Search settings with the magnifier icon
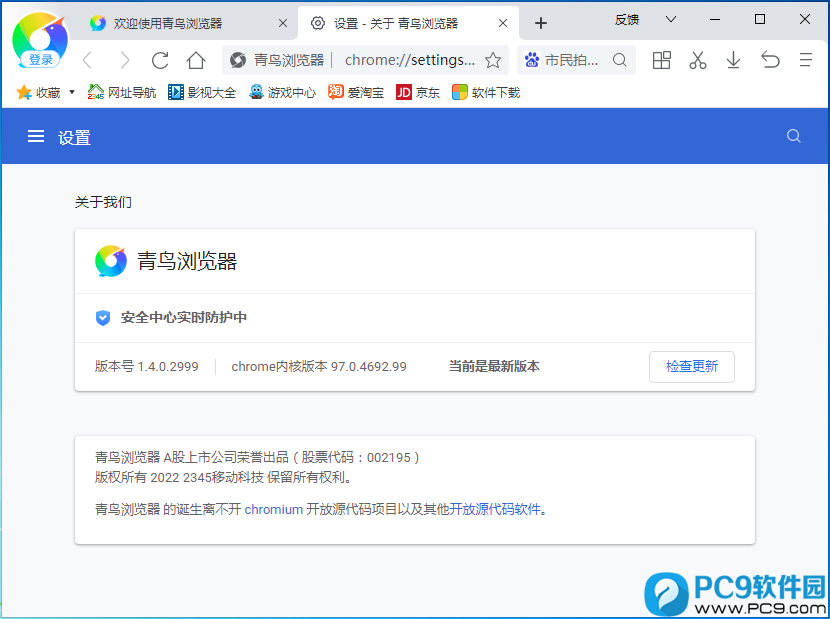This screenshot has height=619, width=830. click(793, 136)
